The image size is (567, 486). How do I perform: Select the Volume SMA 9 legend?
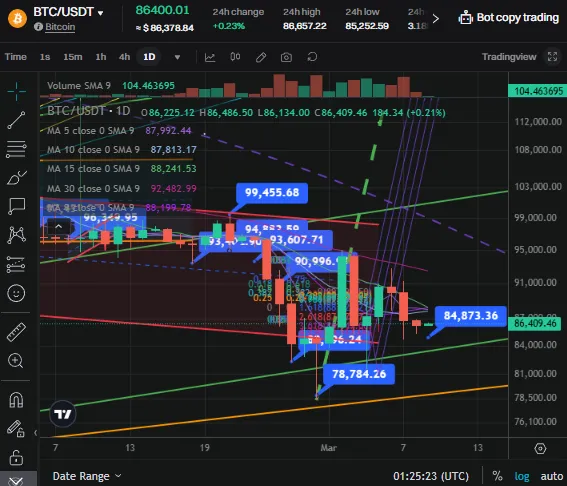(111, 86)
